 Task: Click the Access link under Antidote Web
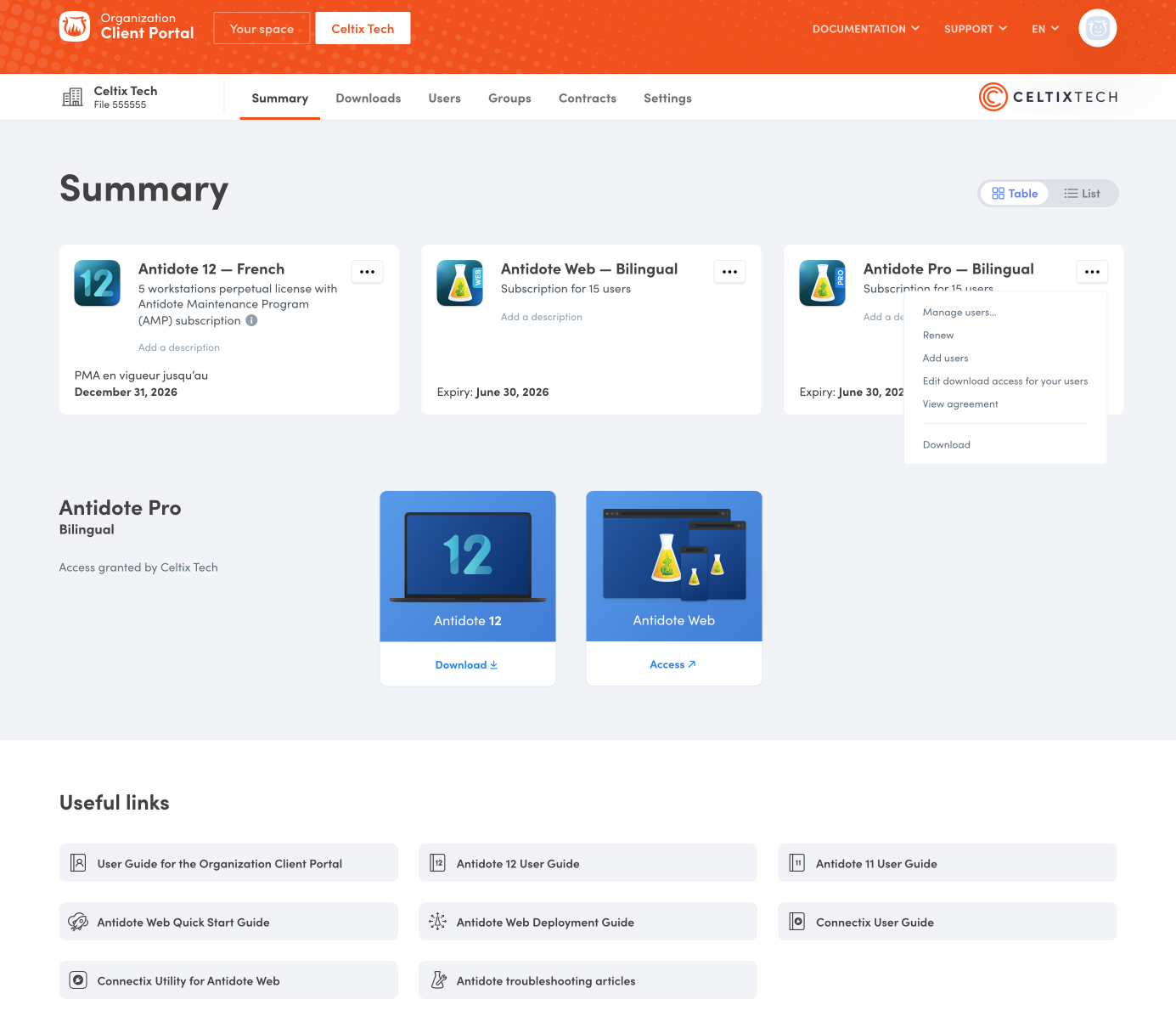click(672, 665)
